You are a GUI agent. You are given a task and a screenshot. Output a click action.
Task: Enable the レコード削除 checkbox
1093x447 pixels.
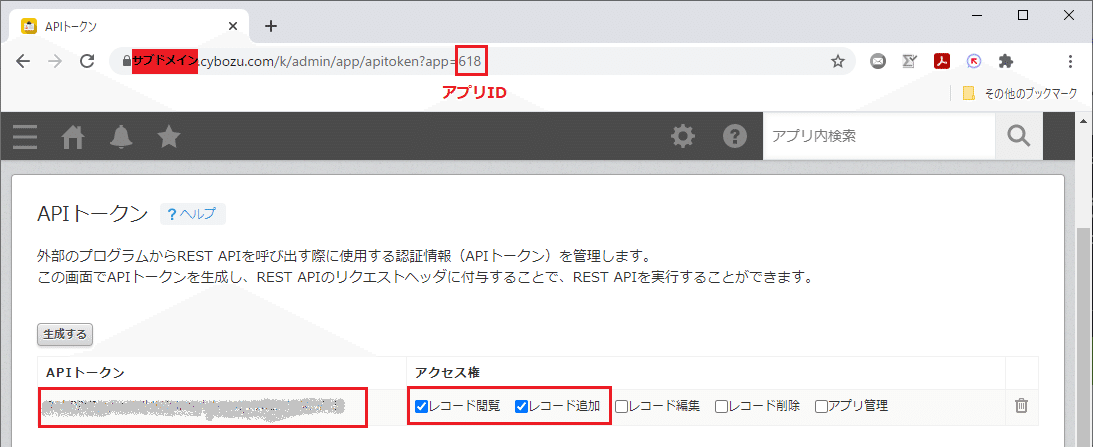[721, 406]
